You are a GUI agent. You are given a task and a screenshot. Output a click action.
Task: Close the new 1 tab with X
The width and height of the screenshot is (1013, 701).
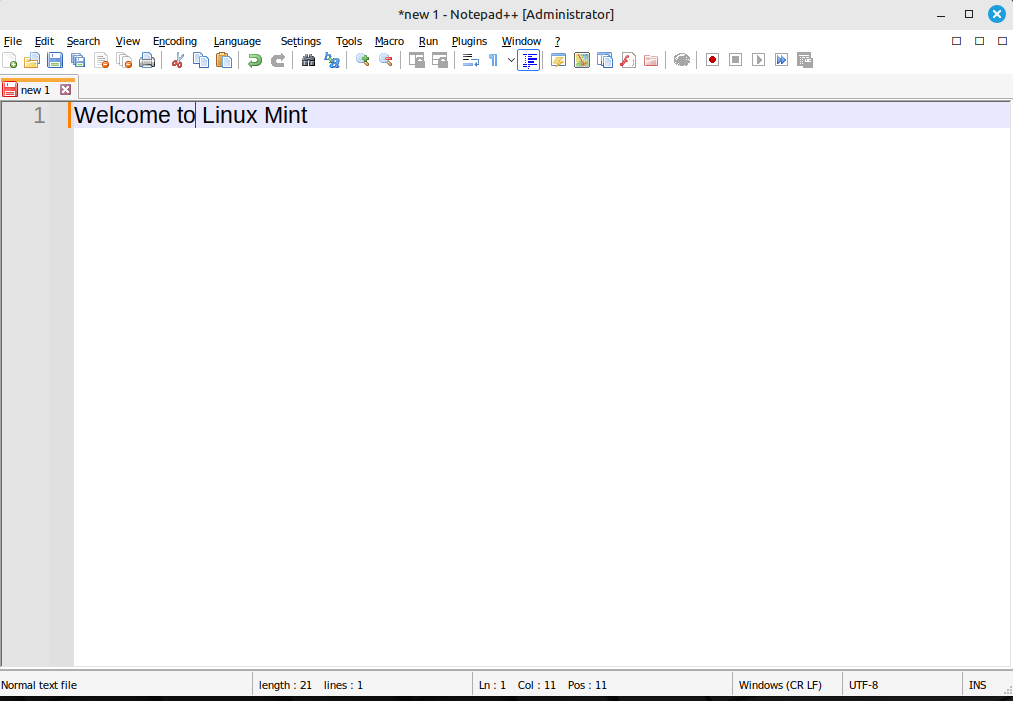point(65,90)
